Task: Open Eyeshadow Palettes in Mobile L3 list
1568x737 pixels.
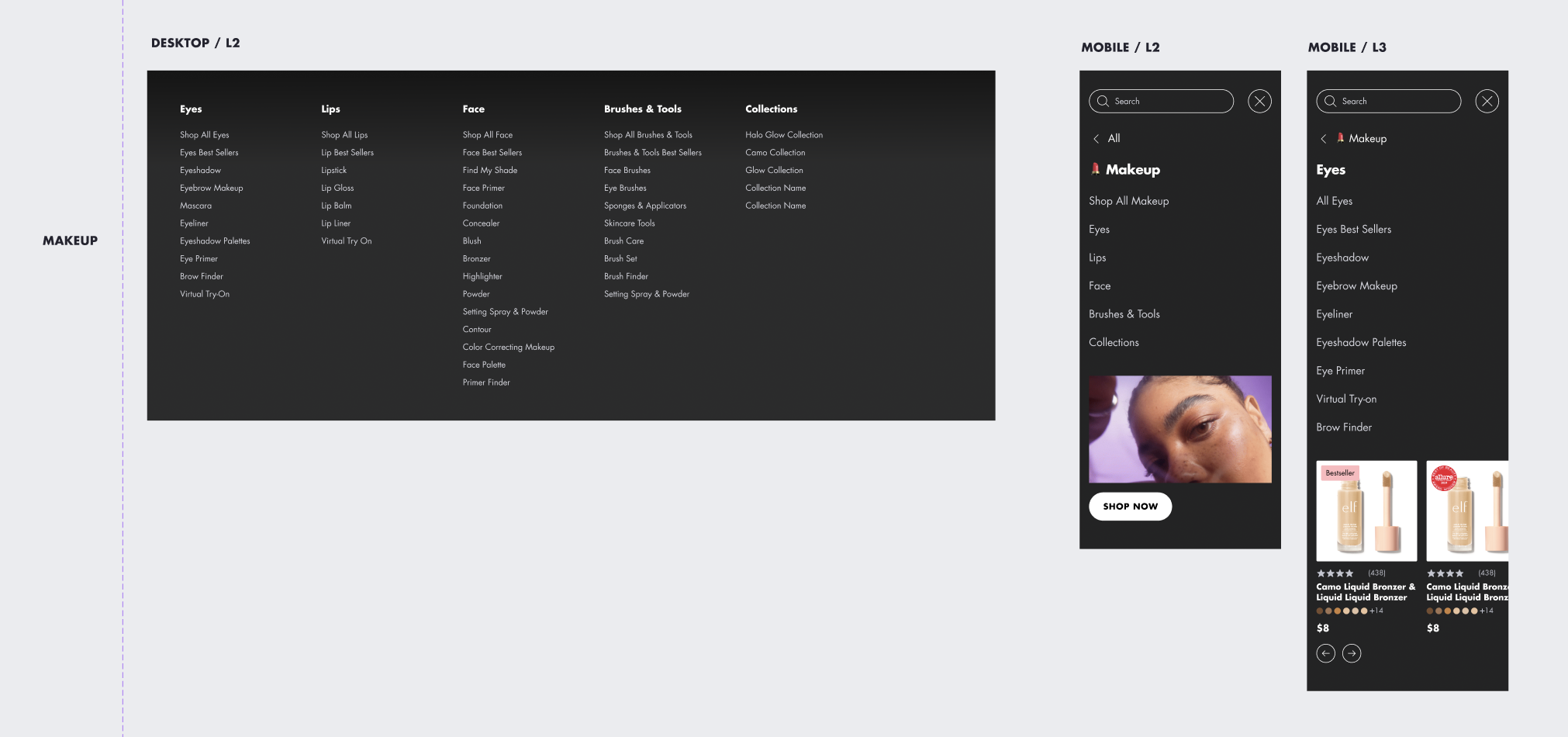Action: [1360, 343]
